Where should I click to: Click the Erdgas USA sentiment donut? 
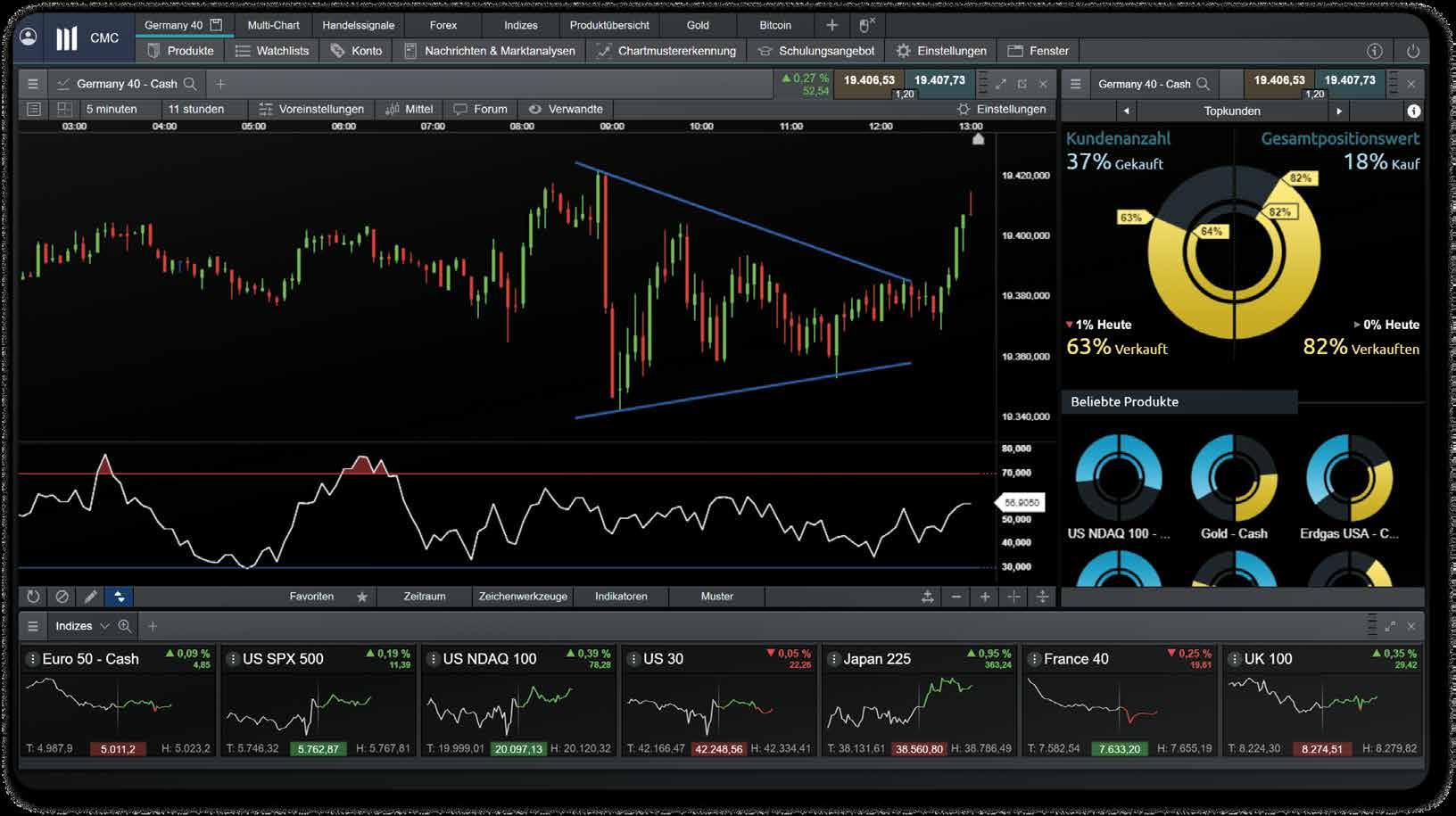1349,477
